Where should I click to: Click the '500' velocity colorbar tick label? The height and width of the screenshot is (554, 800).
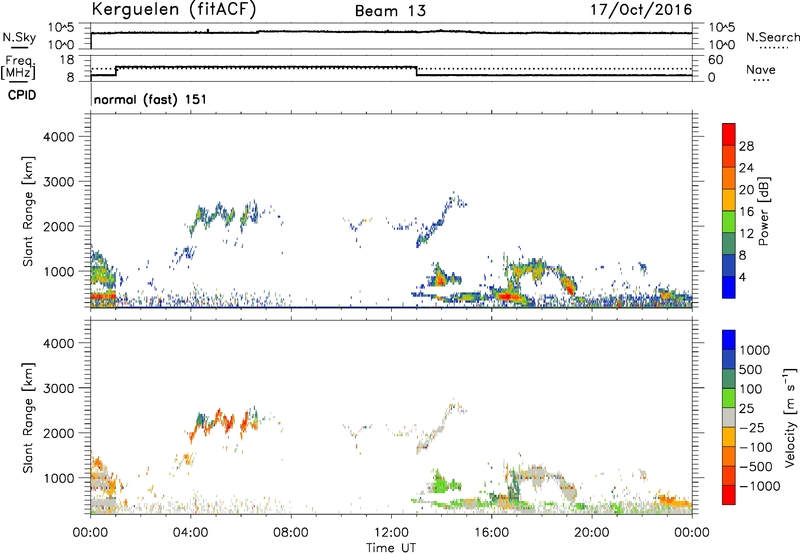tap(753, 370)
